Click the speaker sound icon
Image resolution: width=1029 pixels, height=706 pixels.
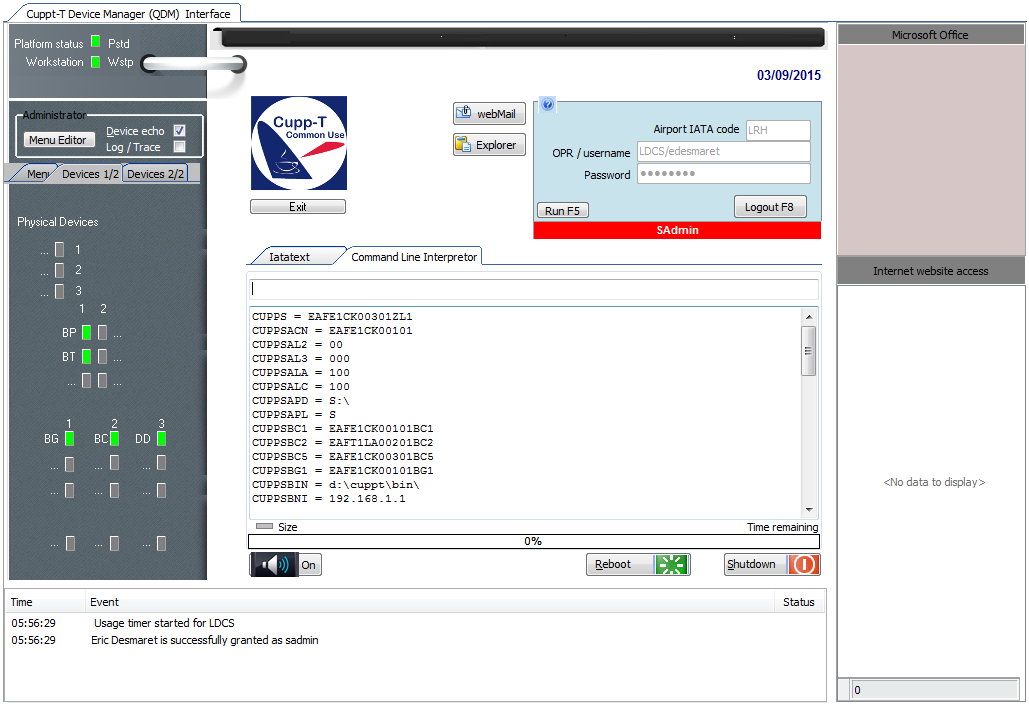pos(274,565)
